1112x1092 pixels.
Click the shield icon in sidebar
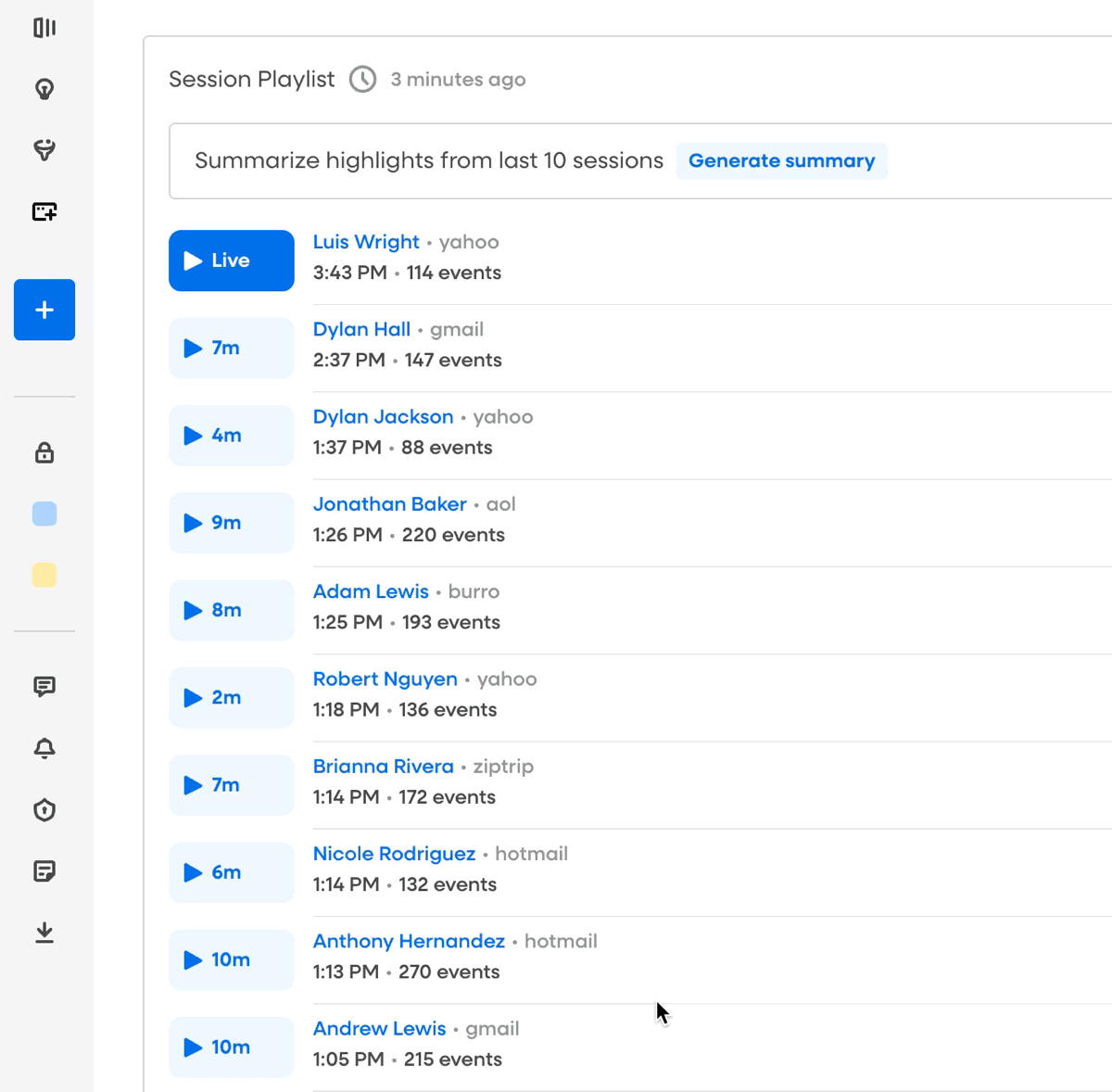44,809
